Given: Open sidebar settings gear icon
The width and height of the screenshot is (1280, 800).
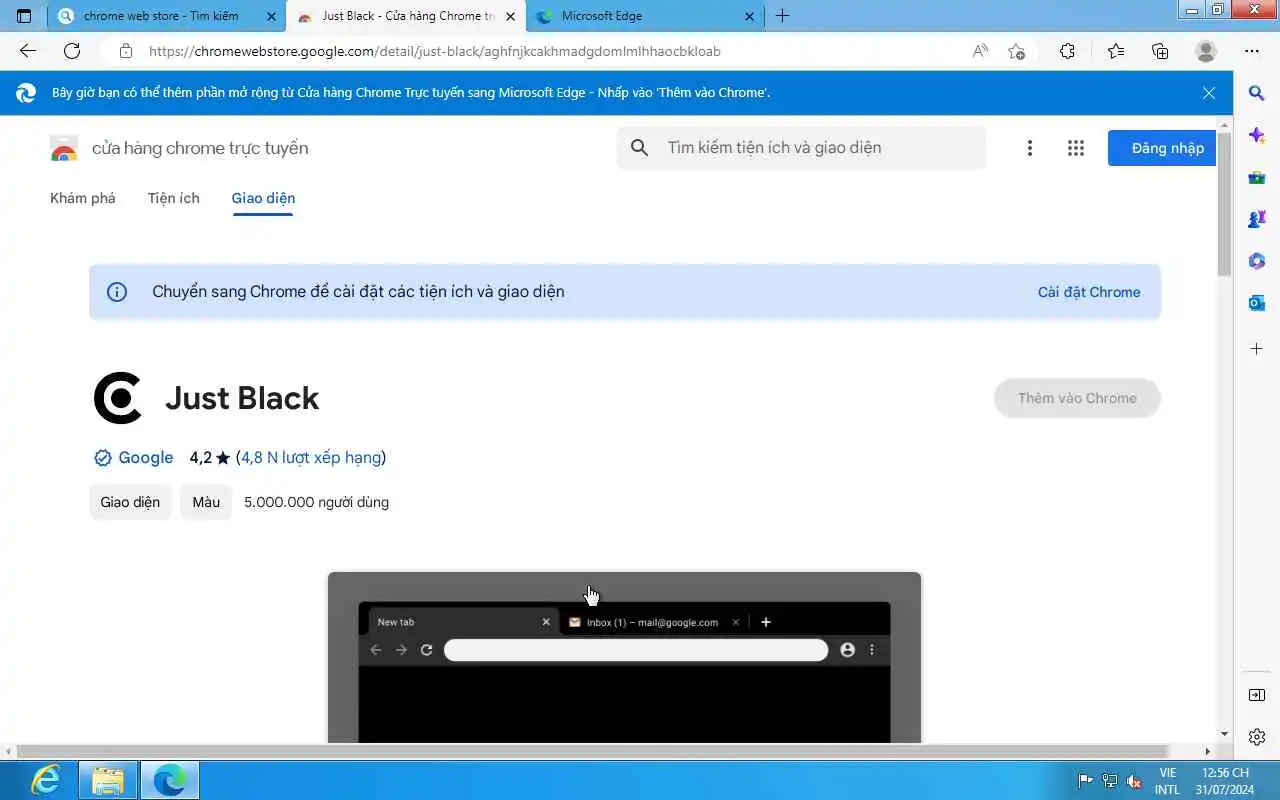Looking at the screenshot, I should [1257, 737].
